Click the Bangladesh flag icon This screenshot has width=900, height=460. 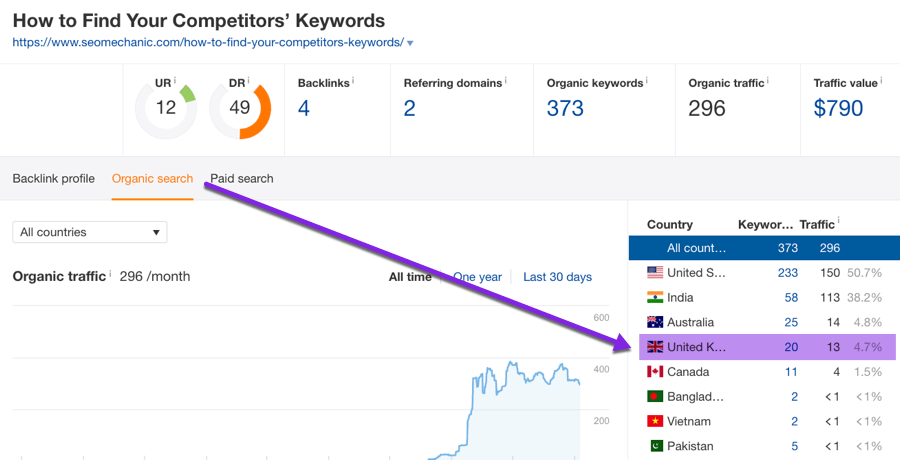pos(655,397)
